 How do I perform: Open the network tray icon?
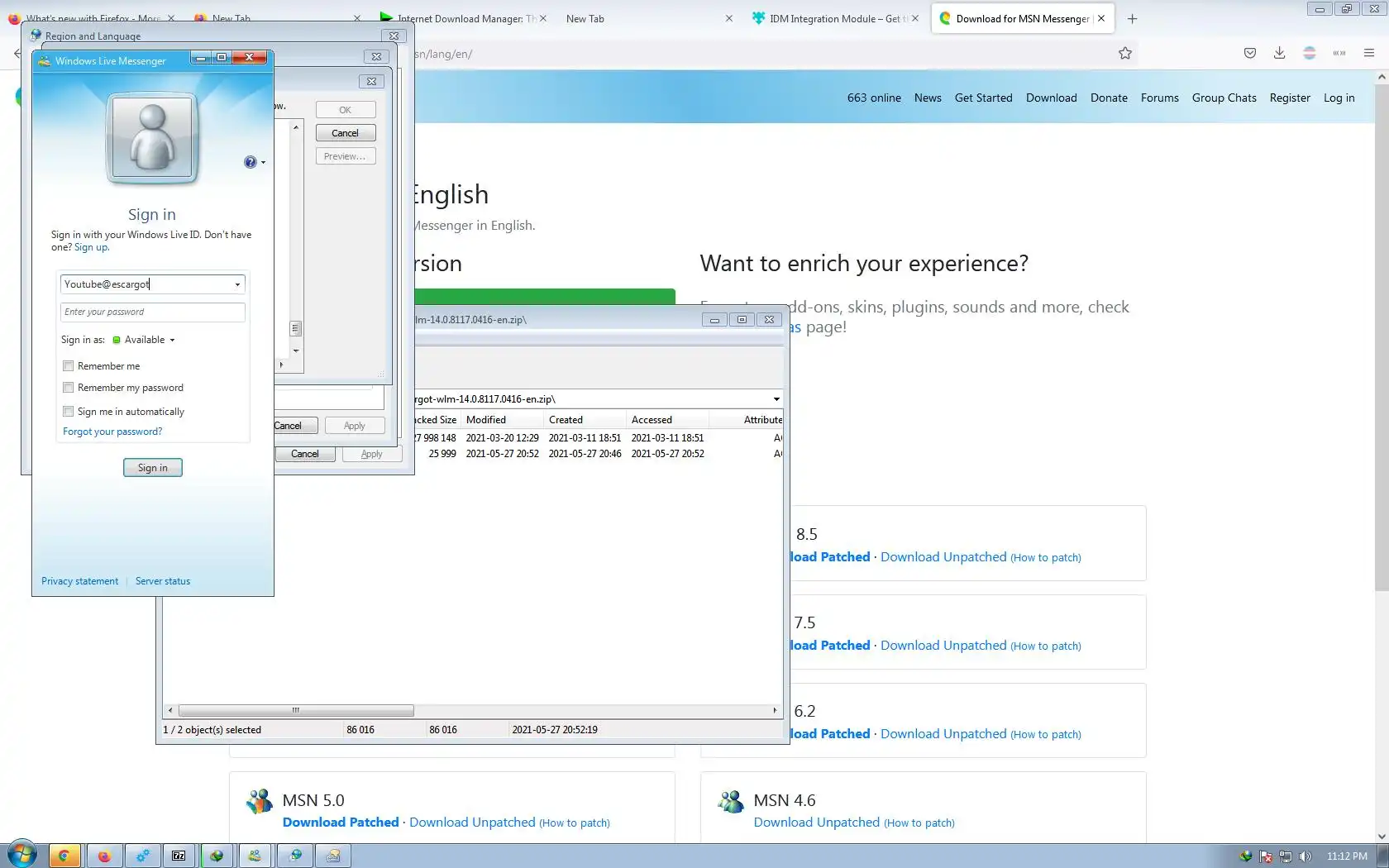coord(1286,856)
